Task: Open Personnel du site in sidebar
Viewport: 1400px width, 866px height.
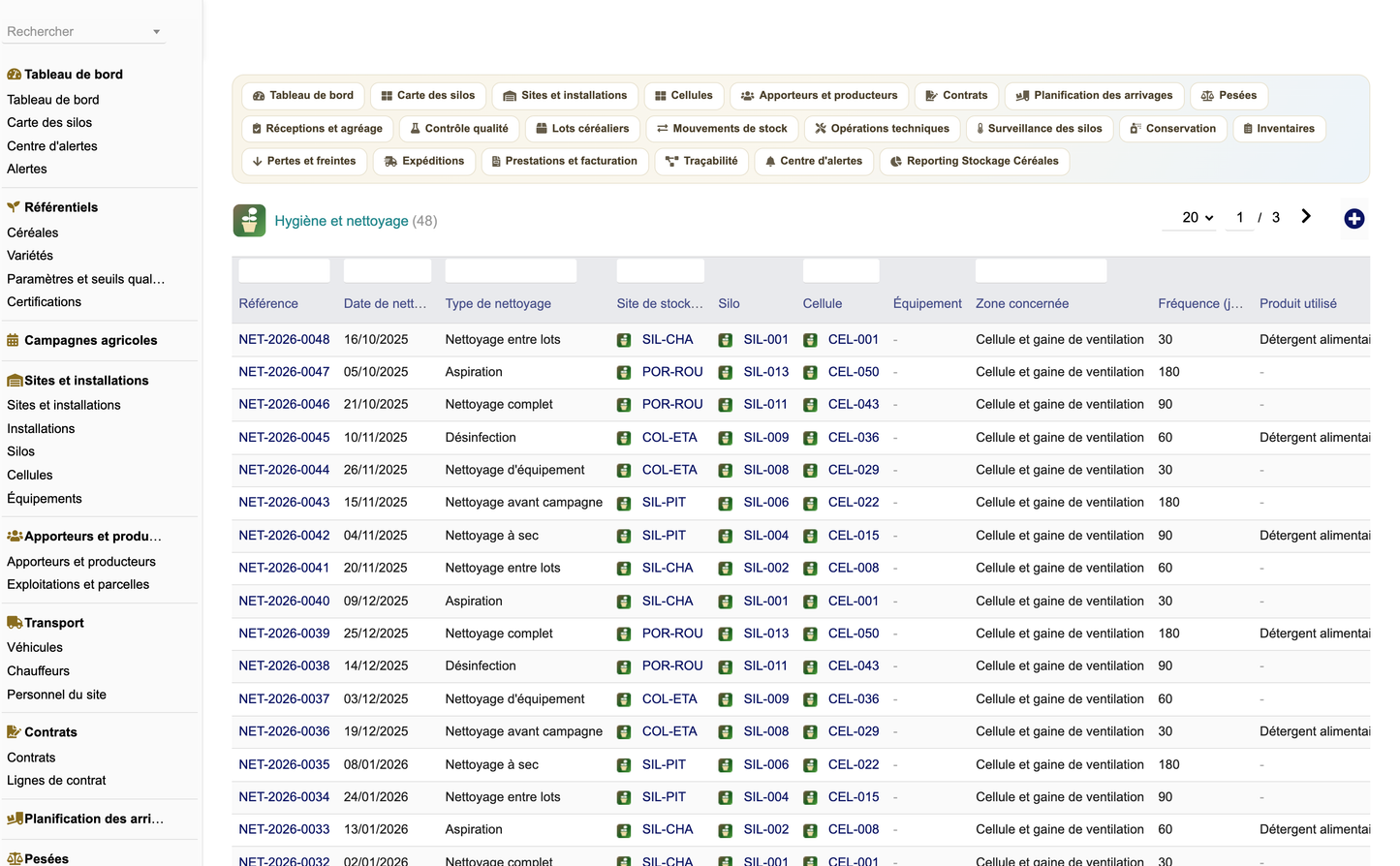Action: point(56,695)
